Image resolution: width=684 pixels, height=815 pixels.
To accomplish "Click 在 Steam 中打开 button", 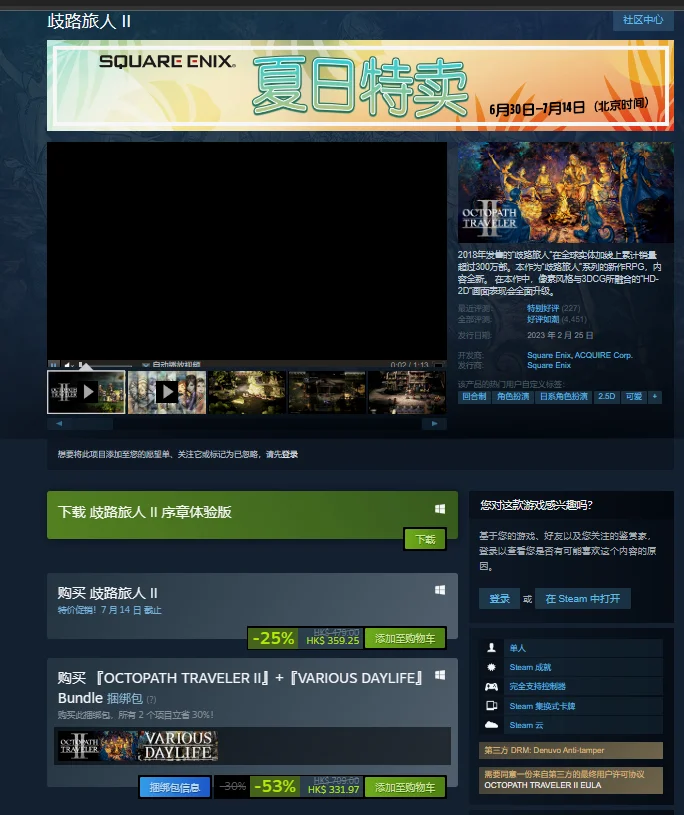I will (x=583, y=599).
